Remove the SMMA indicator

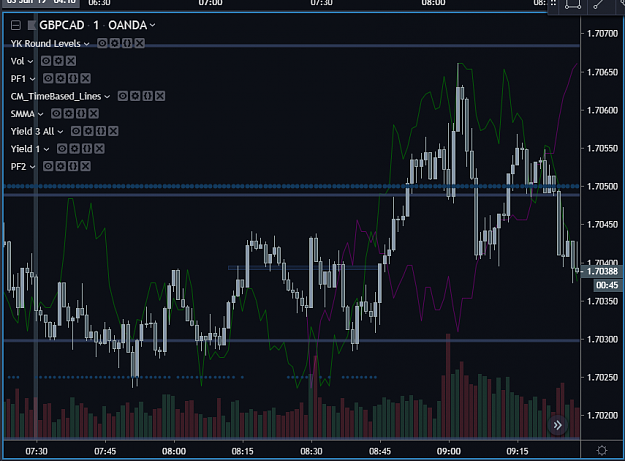click(93, 113)
